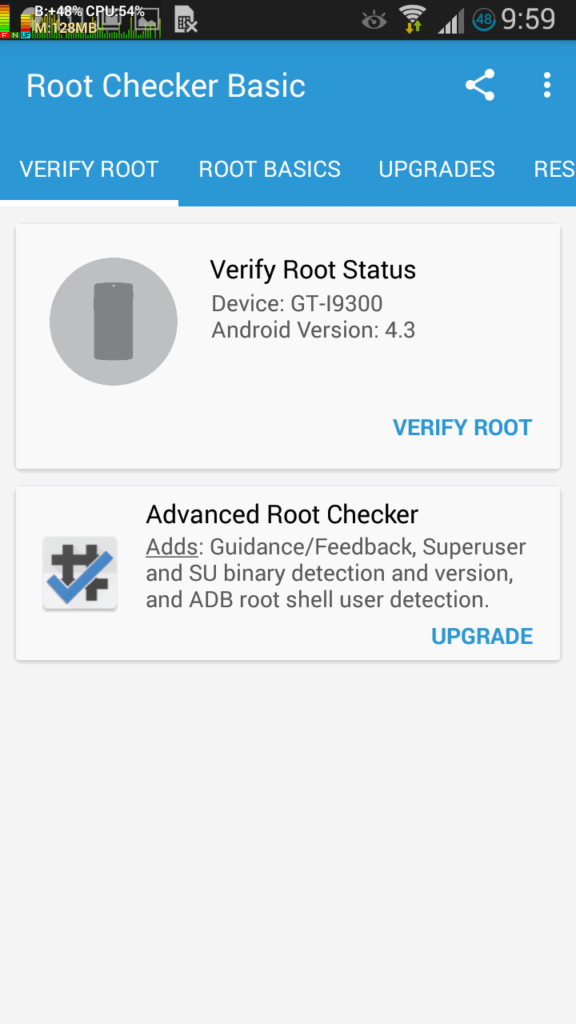Tap the cellular signal strength icon
Viewport: 576px width, 1024px height.
point(451,21)
